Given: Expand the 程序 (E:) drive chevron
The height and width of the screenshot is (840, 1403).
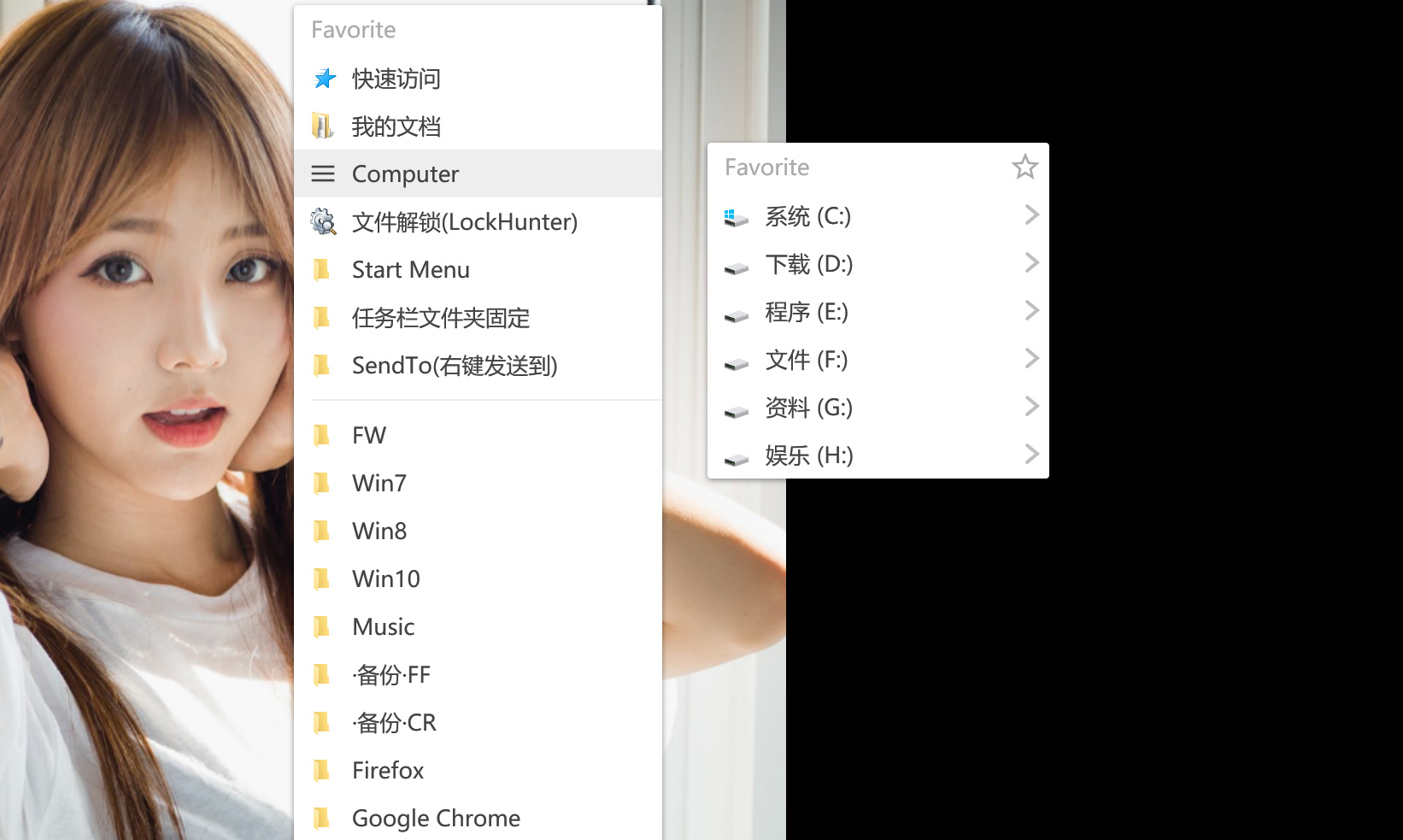Looking at the screenshot, I should pos(1031,310).
